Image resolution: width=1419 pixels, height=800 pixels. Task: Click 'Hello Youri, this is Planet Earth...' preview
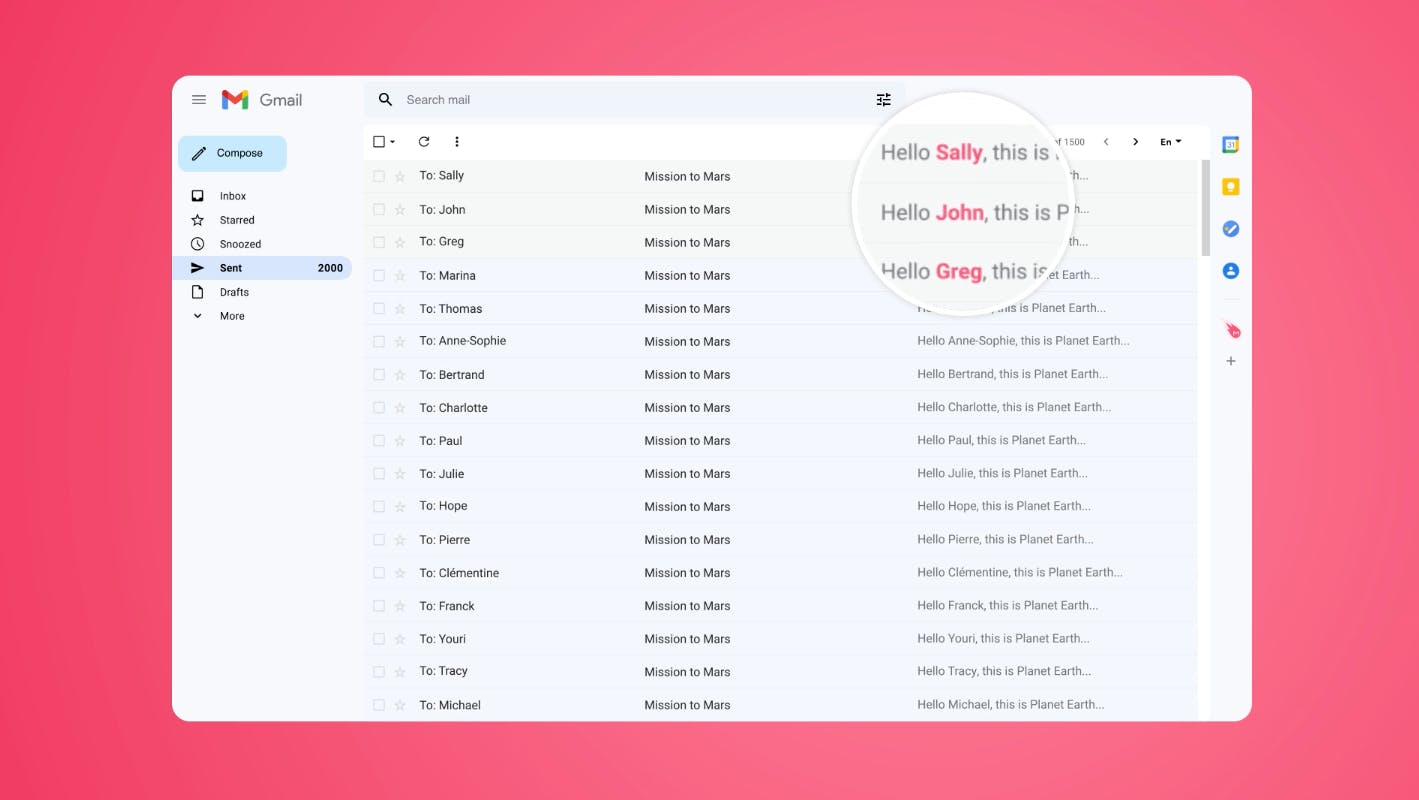click(x=1003, y=638)
